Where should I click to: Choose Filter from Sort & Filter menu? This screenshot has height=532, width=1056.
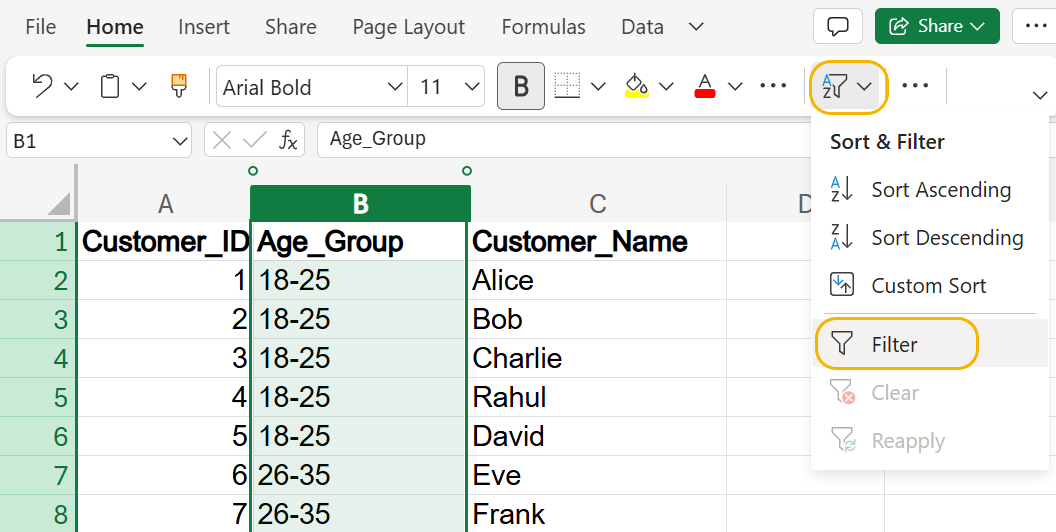895,344
